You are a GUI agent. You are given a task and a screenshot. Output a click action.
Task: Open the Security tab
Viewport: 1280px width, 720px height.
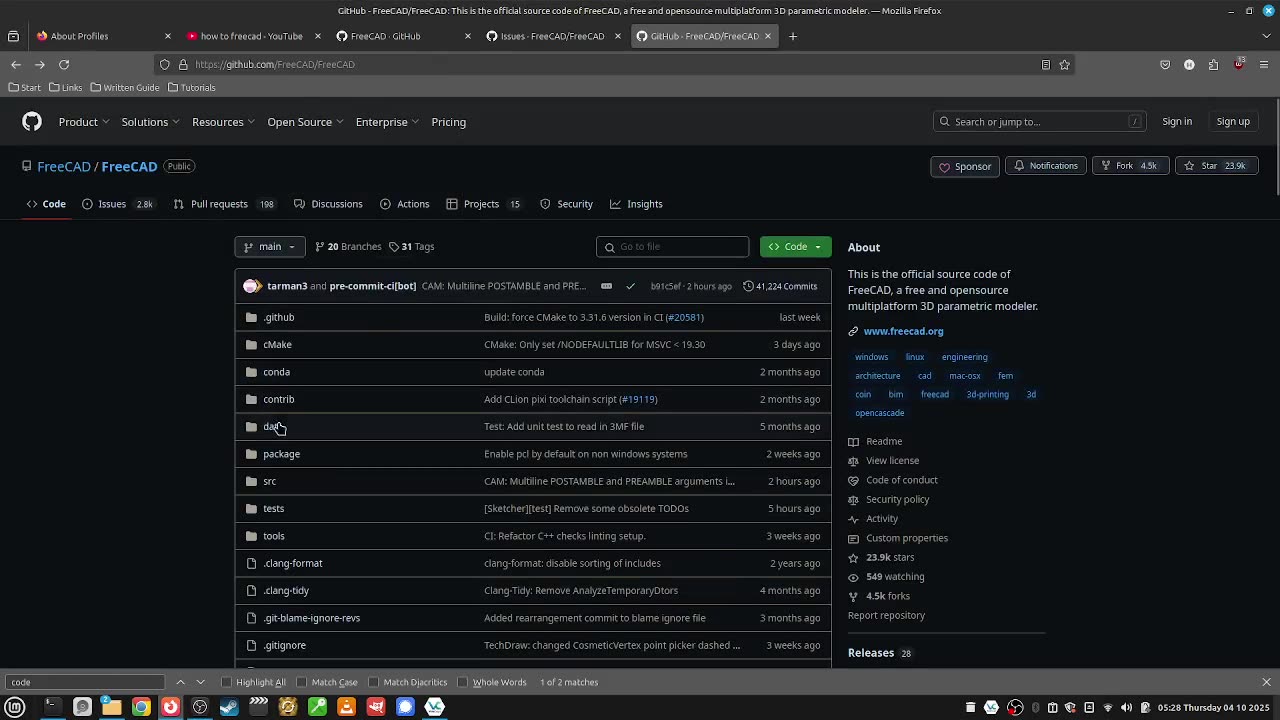567,204
